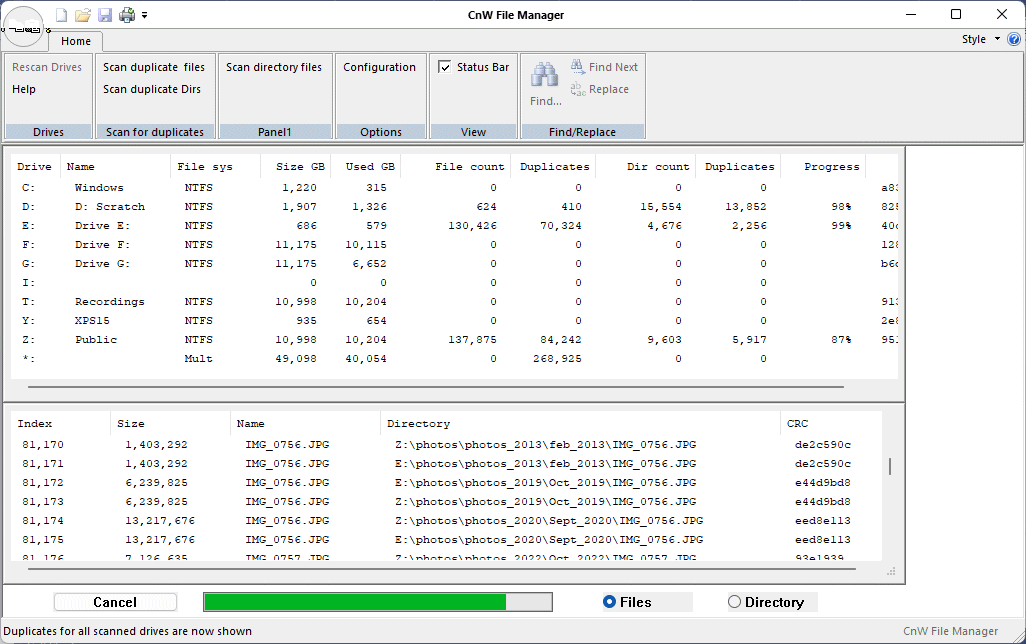Click Scan directory files
The image size is (1026, 644).
point(274,67)
